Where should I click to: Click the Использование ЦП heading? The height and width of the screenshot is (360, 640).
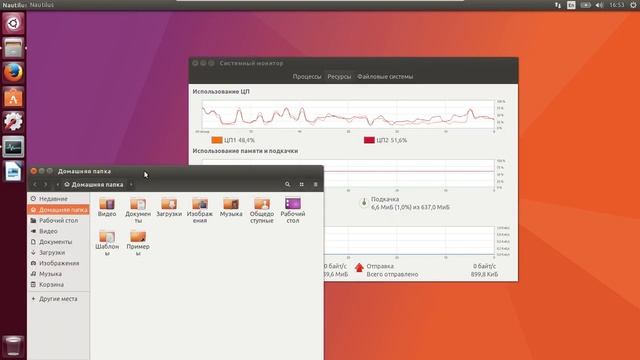click(x=221, y=92)
